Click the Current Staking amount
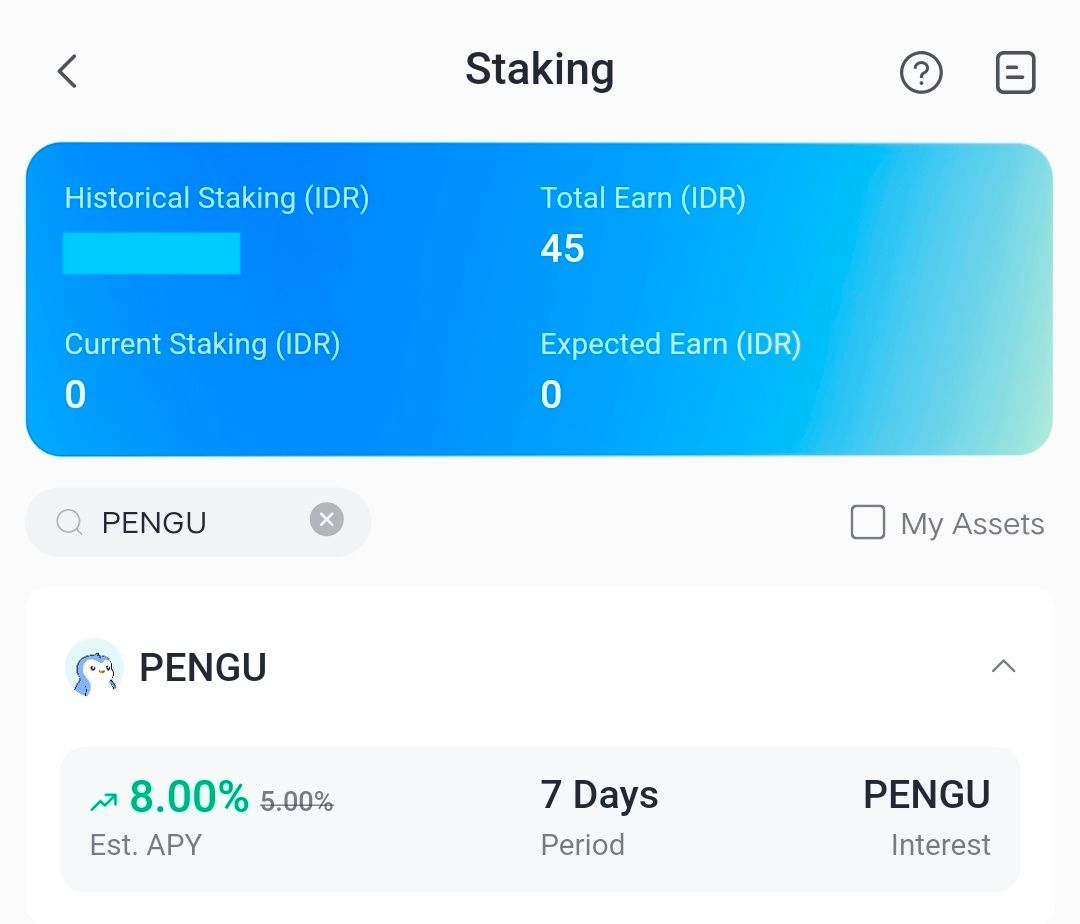 tap(75, 394)
